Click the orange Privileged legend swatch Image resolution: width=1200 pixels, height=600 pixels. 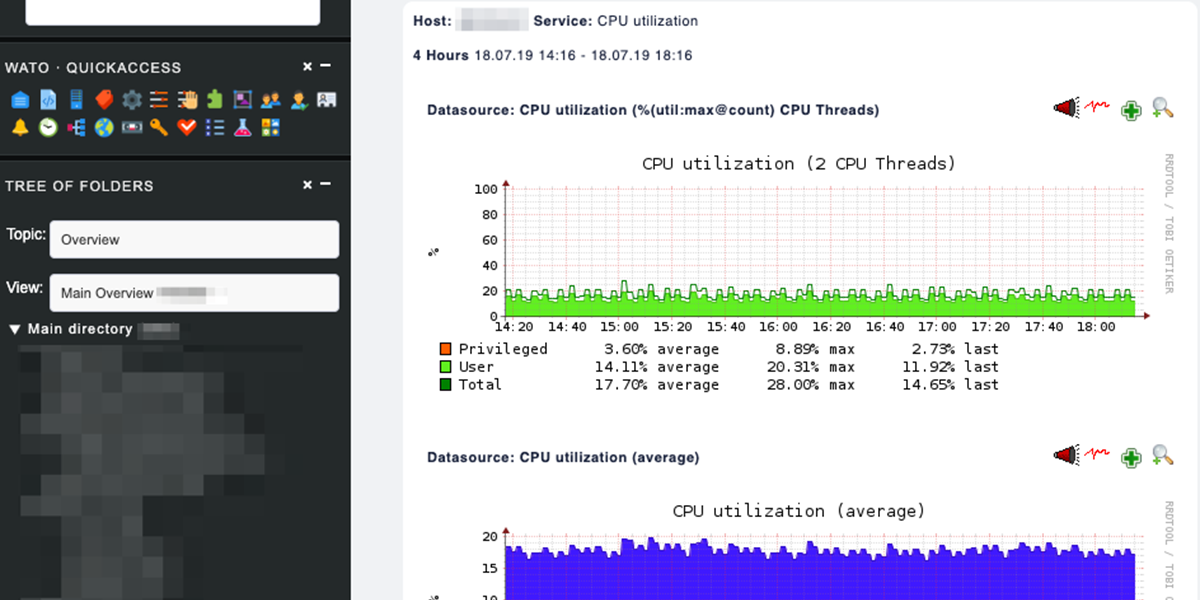coord(445,349)
